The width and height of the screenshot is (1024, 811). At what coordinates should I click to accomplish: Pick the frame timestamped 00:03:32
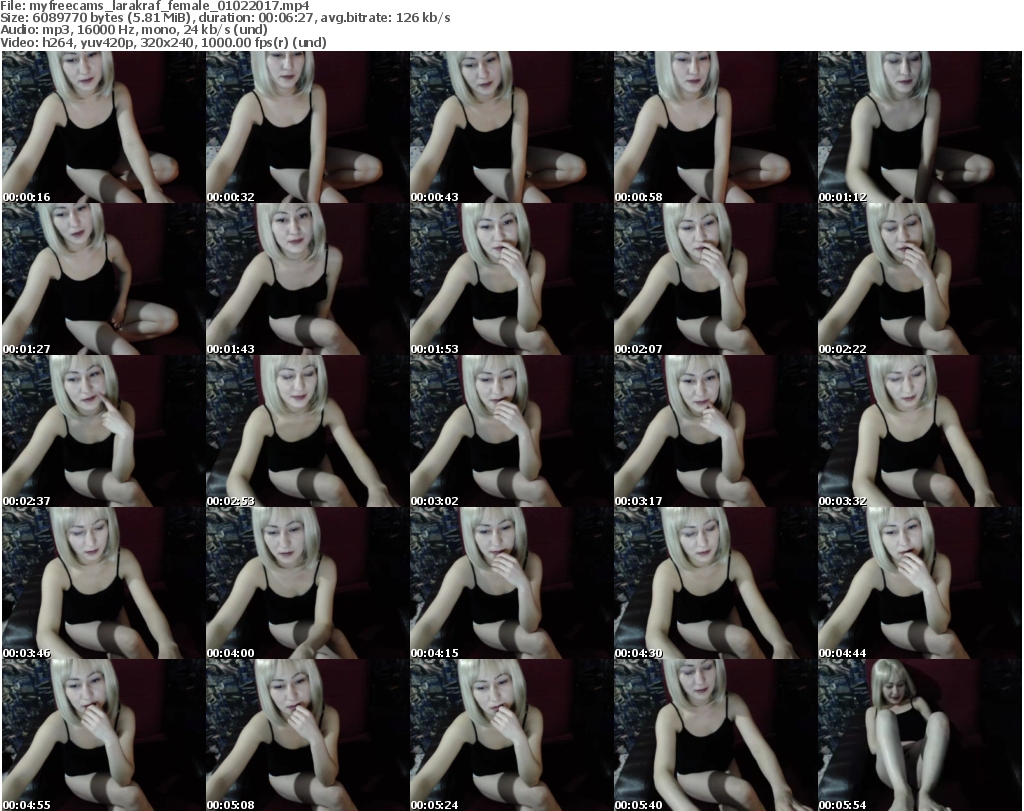920,431
